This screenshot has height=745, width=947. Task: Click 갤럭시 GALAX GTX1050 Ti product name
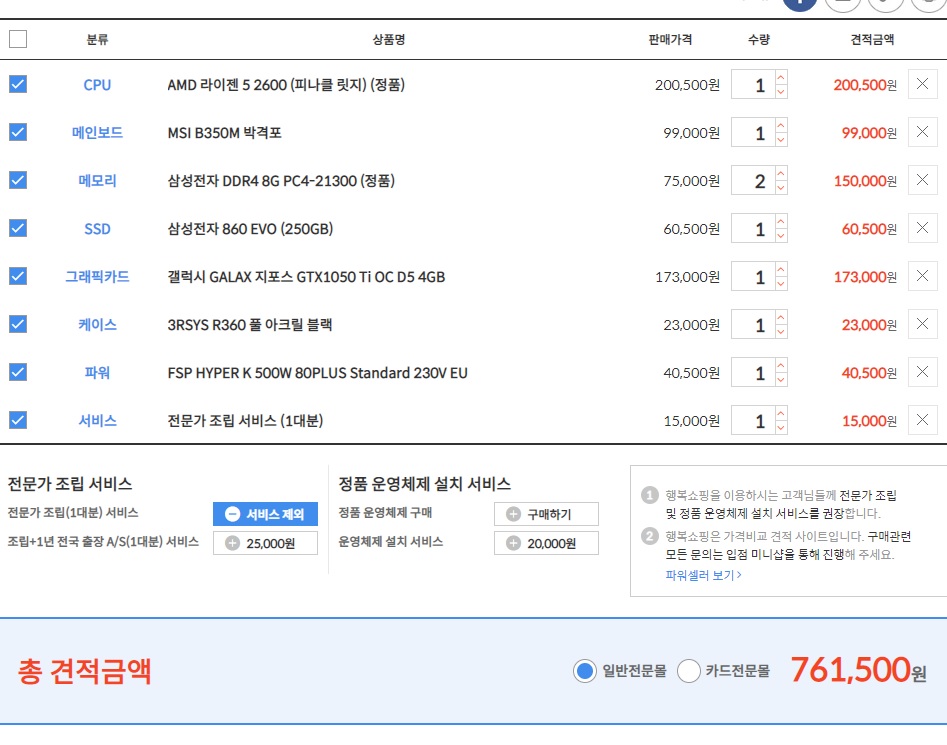[306, 277]
